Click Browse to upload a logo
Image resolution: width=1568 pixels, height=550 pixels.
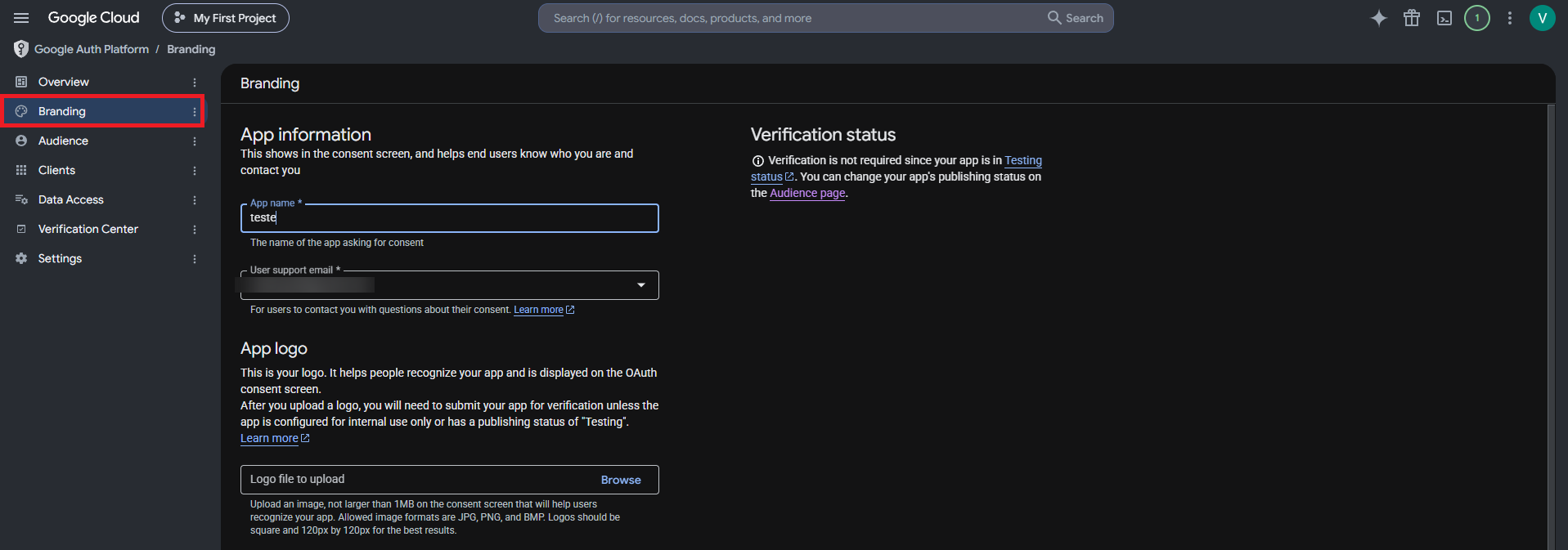(x=621, y=480)
